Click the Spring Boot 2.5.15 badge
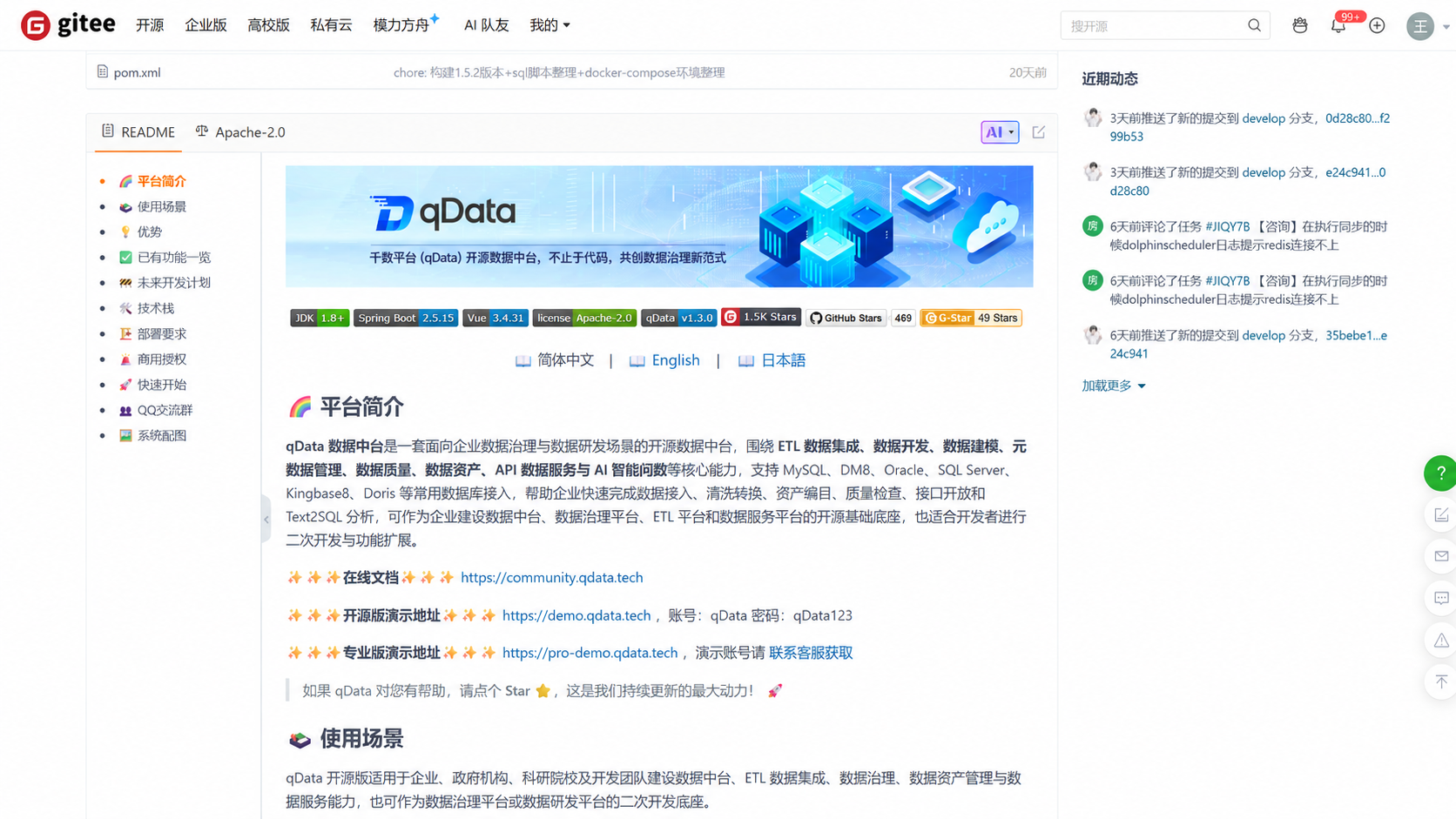The image size is (1456, 819). pyautogui.click(x=406, y=319)
